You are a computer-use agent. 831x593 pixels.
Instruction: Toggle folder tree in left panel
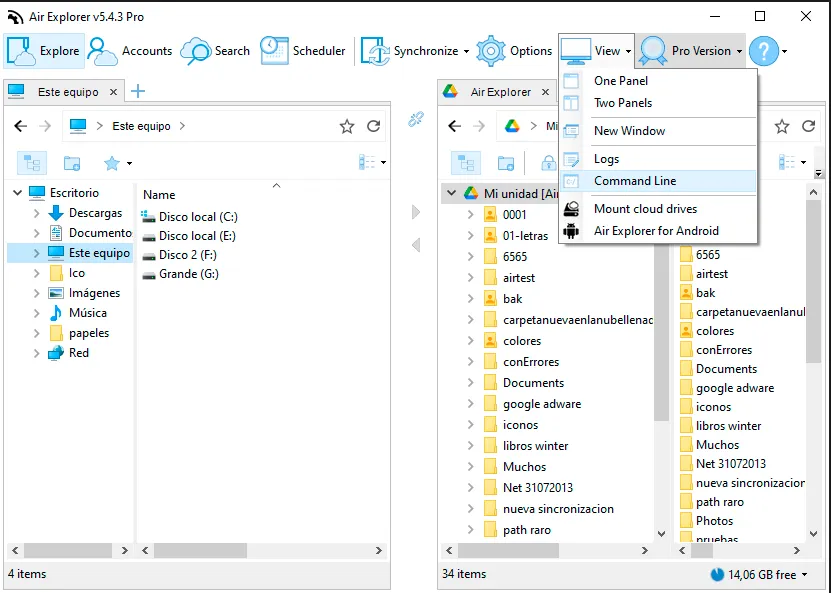click(32, 163)
